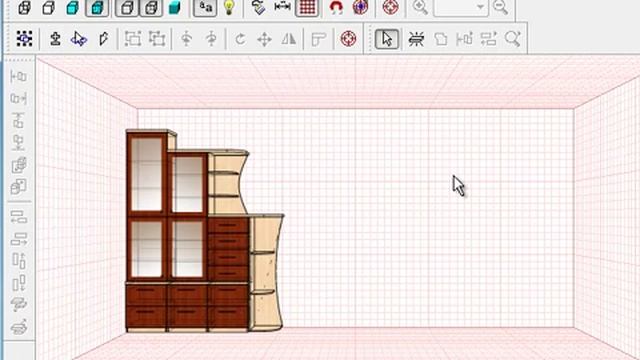Toggle the dimensions display icon

[282, 7]
